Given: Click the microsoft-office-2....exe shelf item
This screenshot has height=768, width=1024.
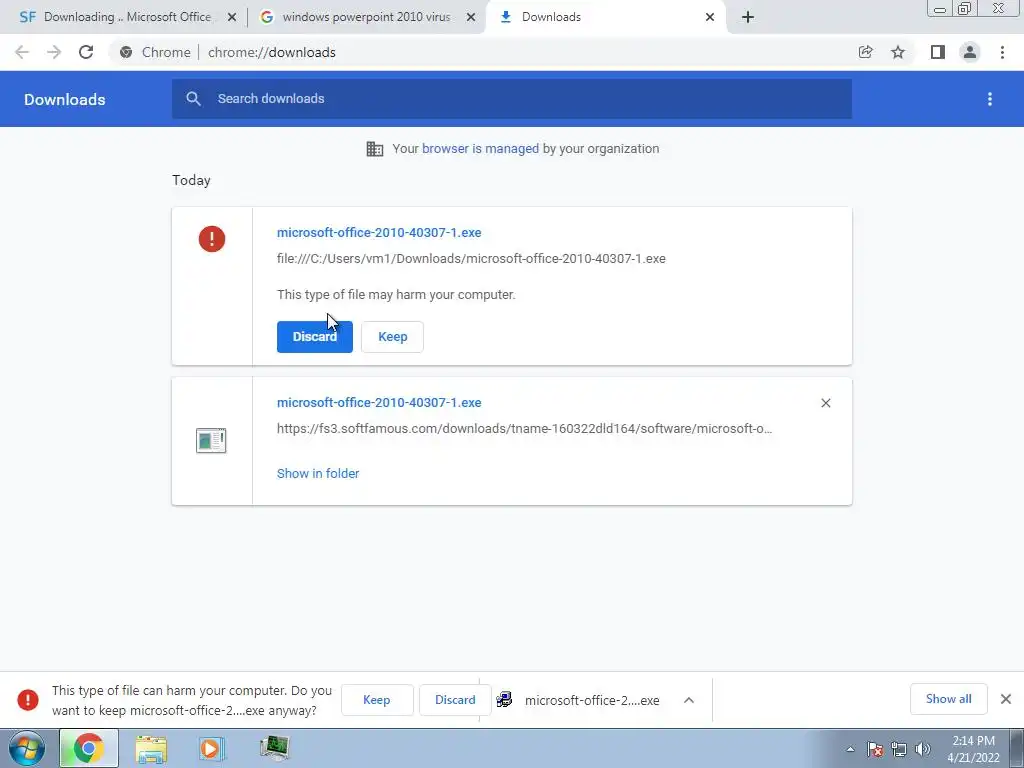Looking at the screenshot, I should pos(592,700).
